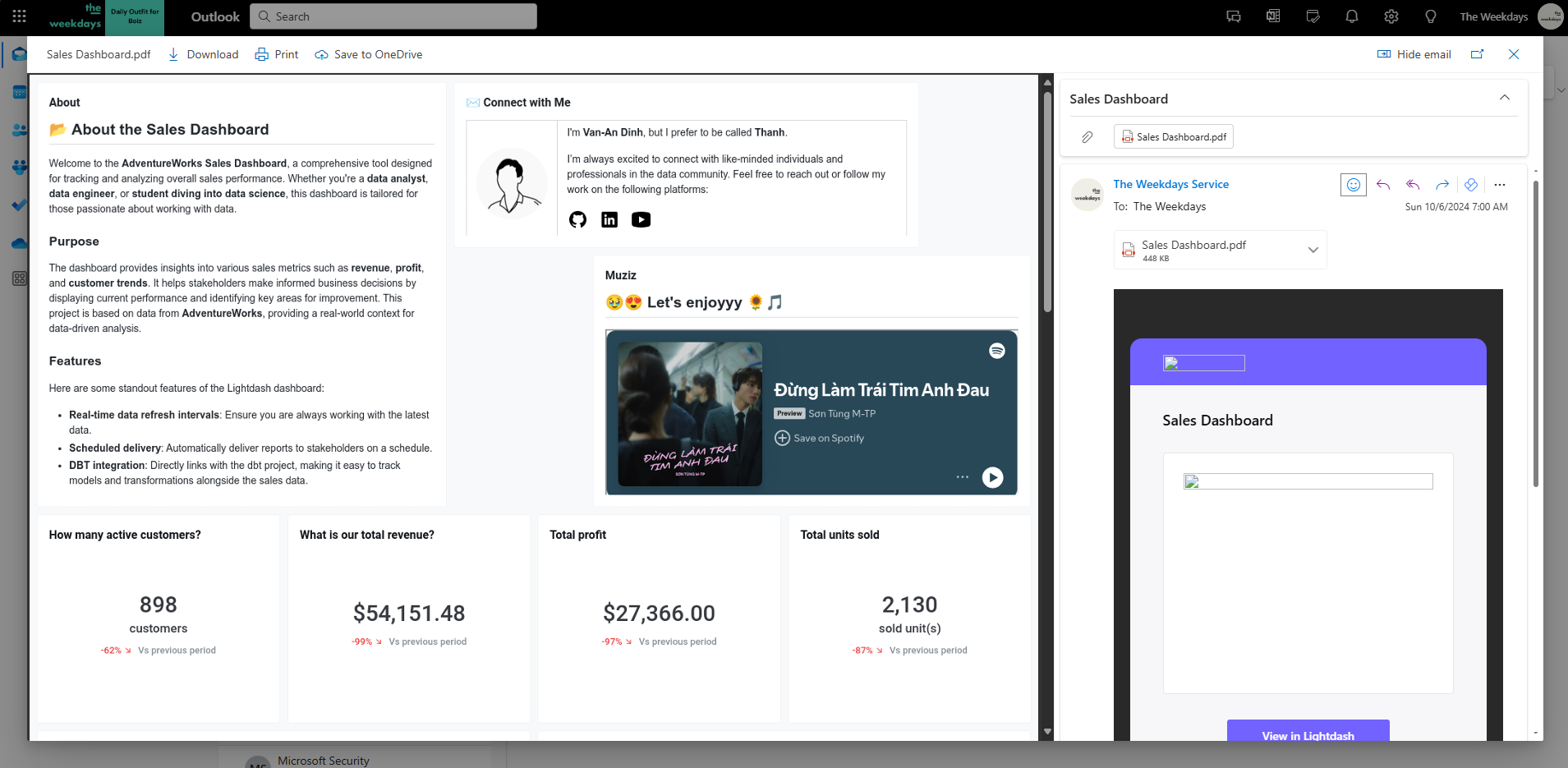This screenshot has width=1568, height=768.
Task: Save the attachment to OneDrive
Action: tap(369, 54)
